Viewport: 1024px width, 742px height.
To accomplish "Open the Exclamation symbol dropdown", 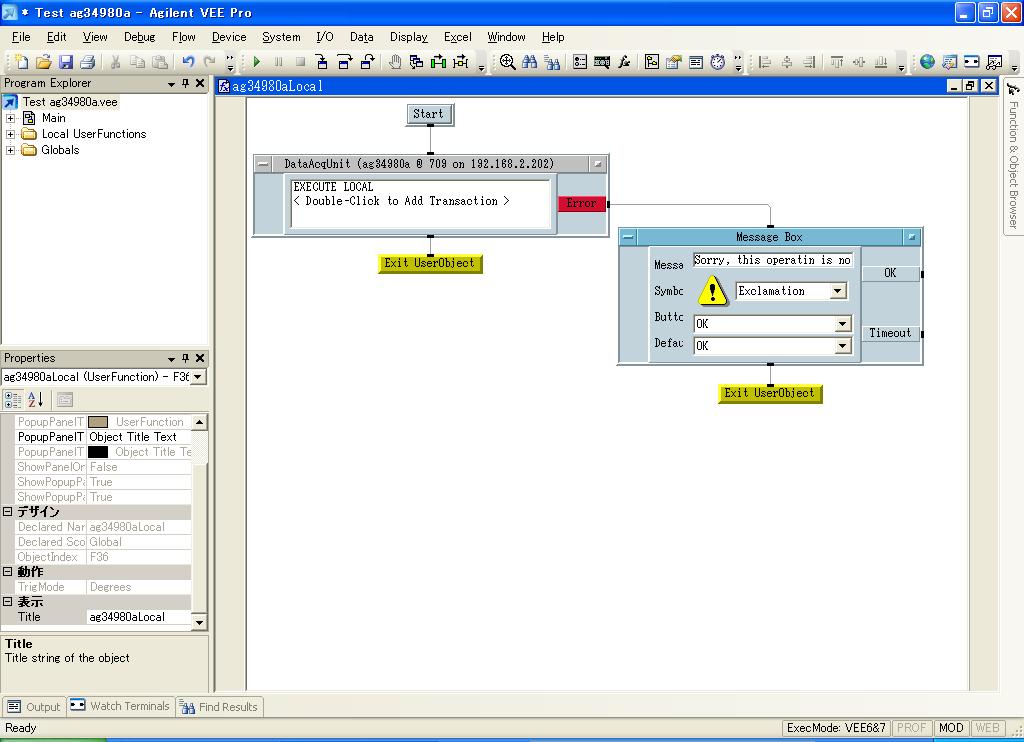I will click(838, 291).
